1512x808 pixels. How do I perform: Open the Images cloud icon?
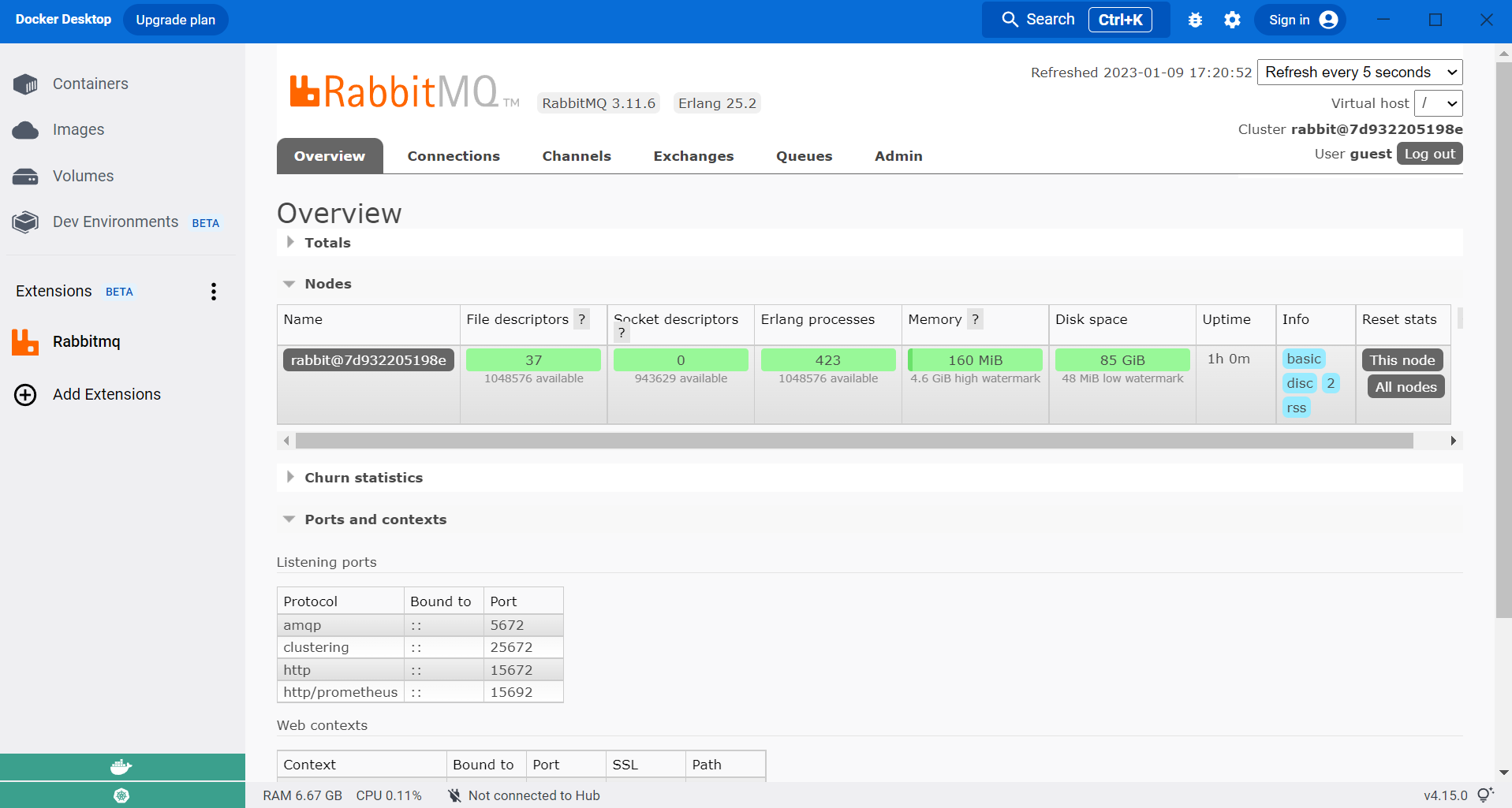[x=25, y=130]
